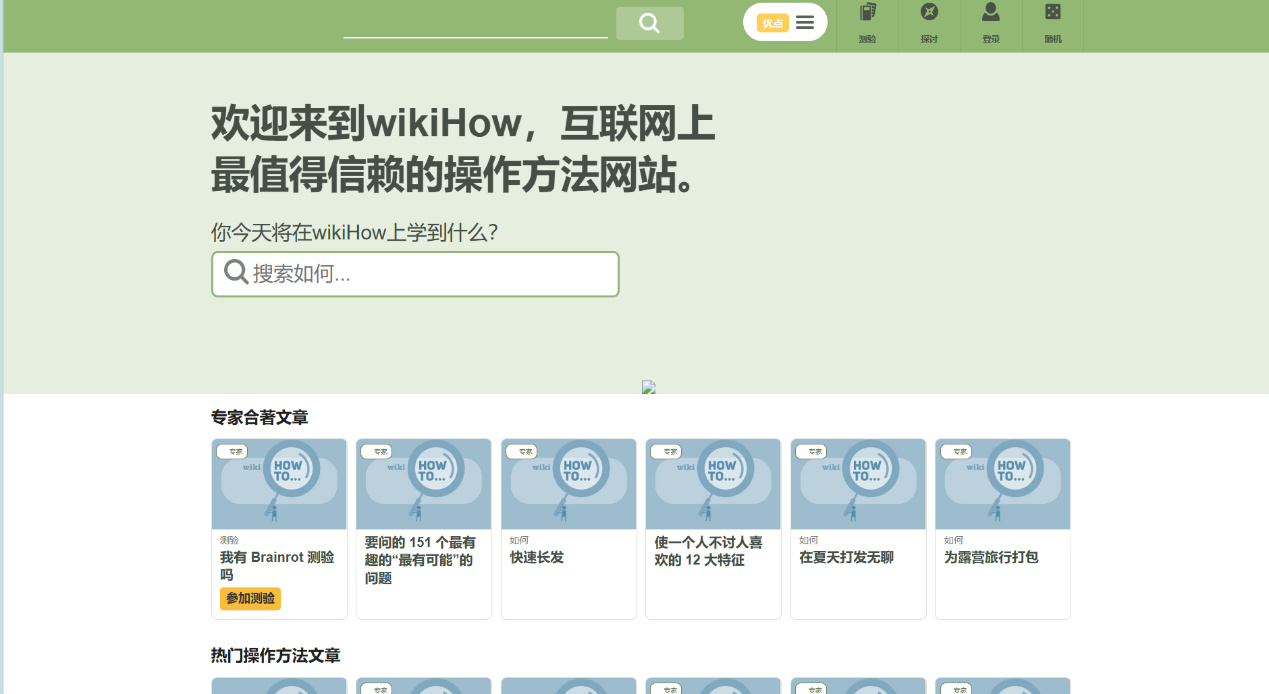The height and width of the screenshot is (694, 1269).
Task: Open 使一个人不讨人喜欢的 12 大特征
Action: 709,551
